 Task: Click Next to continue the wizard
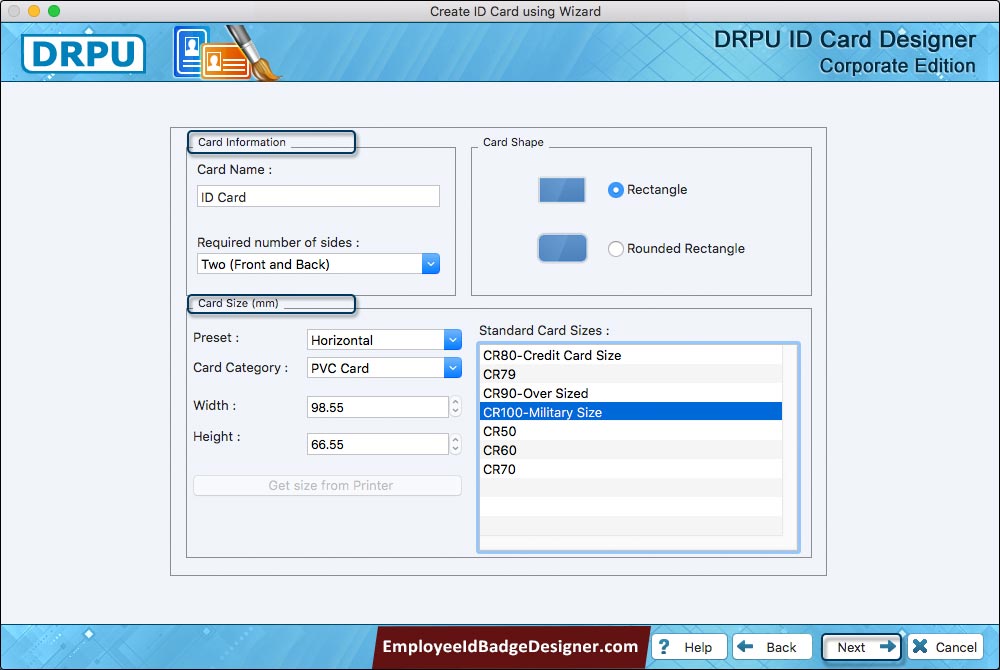(x=861, y=647)
